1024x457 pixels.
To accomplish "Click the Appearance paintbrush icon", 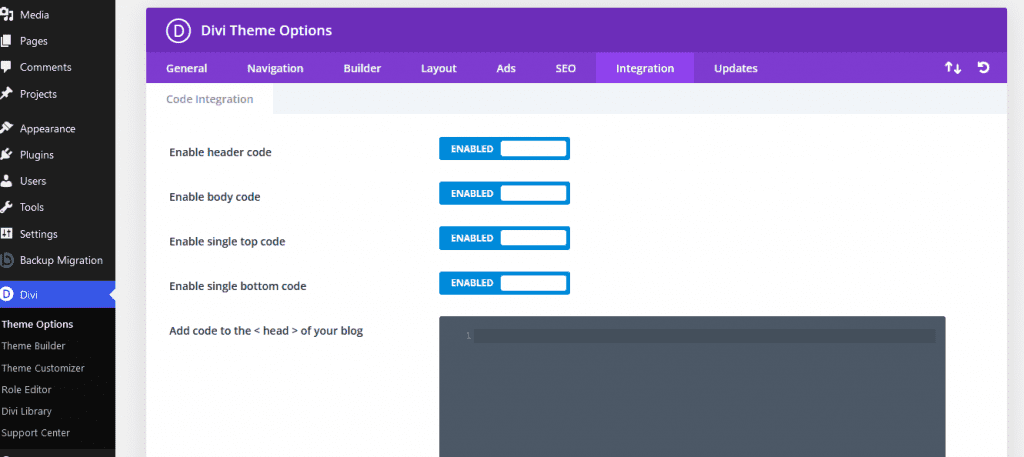I will click(x=6, y=129).
